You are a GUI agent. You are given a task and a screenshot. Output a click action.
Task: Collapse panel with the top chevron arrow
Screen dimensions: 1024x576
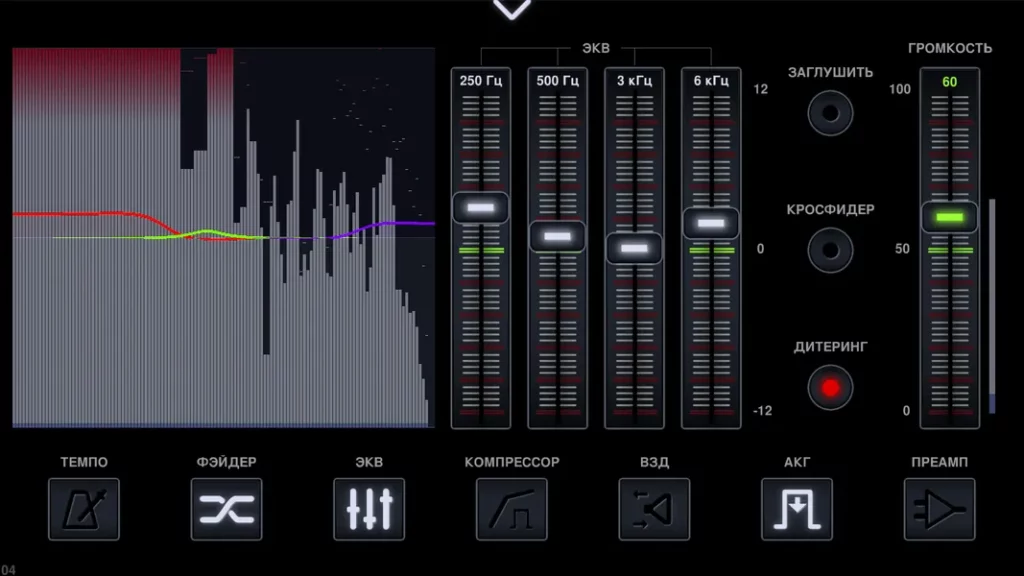(512, 10)
